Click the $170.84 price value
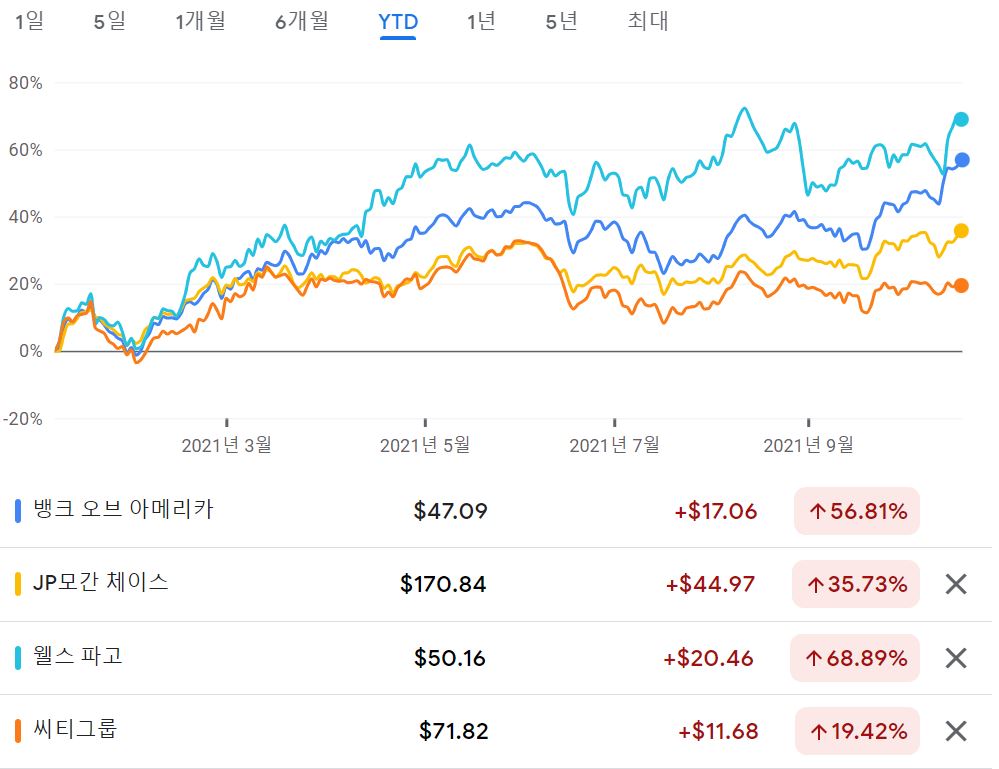Screen dimensions: 999x769 coord(443,584)
